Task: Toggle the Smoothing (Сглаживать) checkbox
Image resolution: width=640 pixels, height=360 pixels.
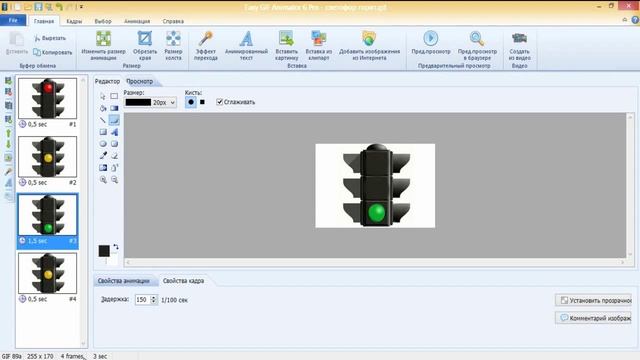Action: 220,102
